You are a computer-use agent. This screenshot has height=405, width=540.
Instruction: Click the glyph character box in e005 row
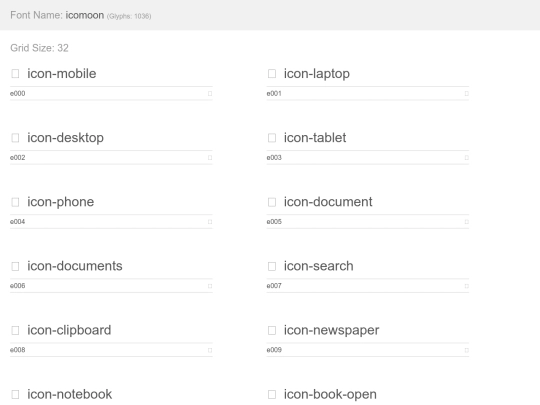(x=466, y=222)
